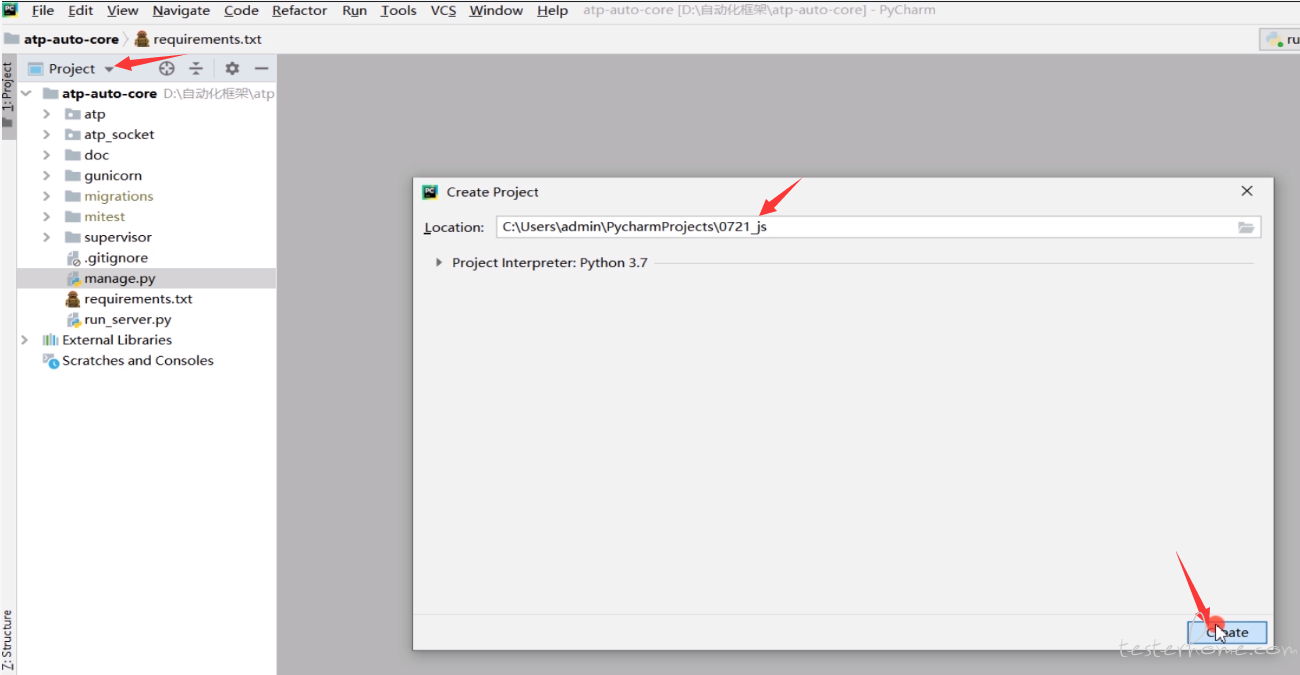Toggle the 1: Project side tab
This screenshot has height=675, width=1300.
click(8, 97)
